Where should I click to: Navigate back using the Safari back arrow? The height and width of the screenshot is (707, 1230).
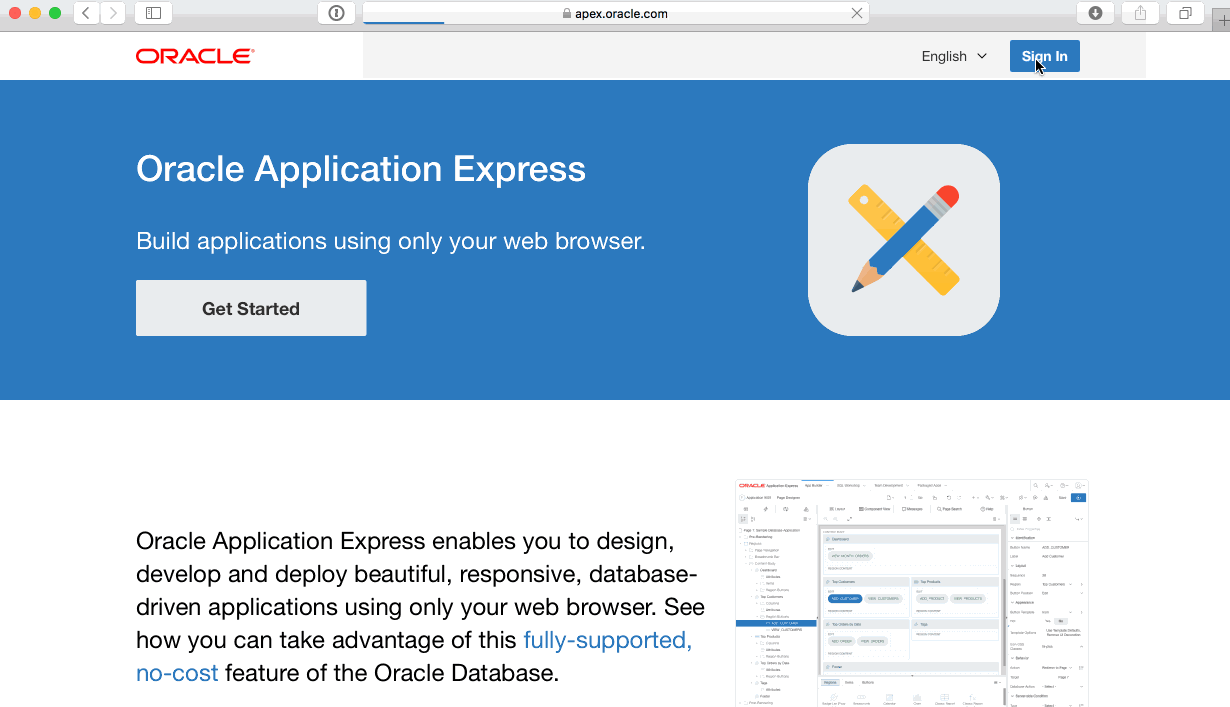[85, 13]
